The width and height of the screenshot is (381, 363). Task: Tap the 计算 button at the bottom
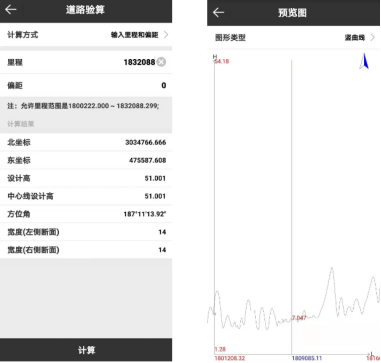click(x=86, y=350)
